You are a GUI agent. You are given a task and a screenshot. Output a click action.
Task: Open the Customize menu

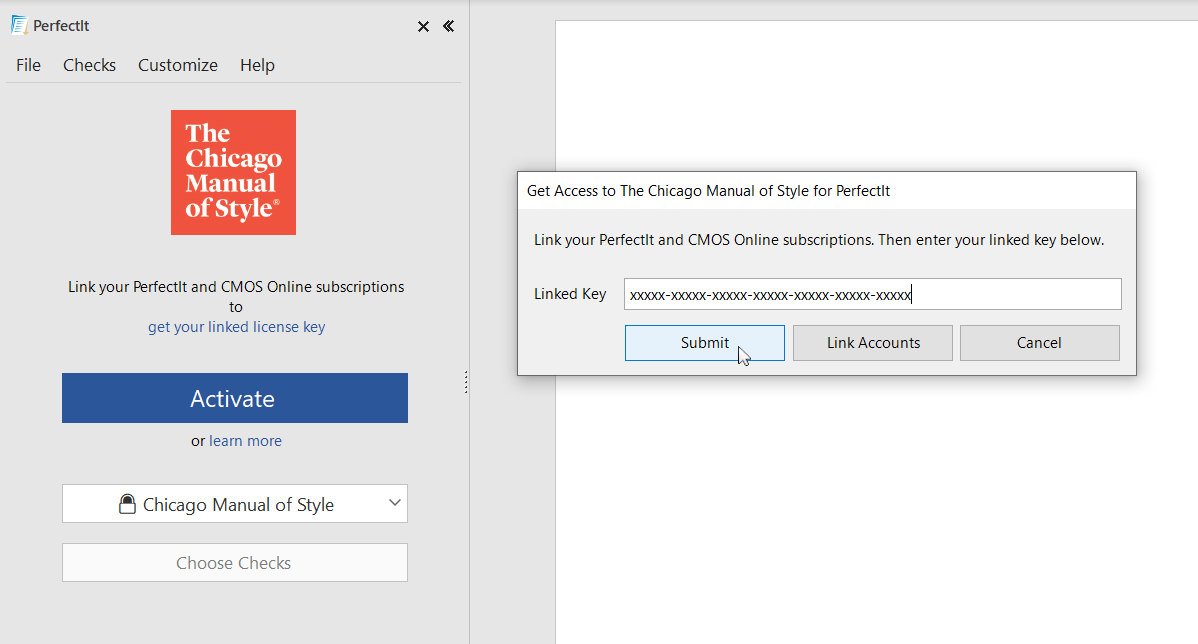pos(178,65)
